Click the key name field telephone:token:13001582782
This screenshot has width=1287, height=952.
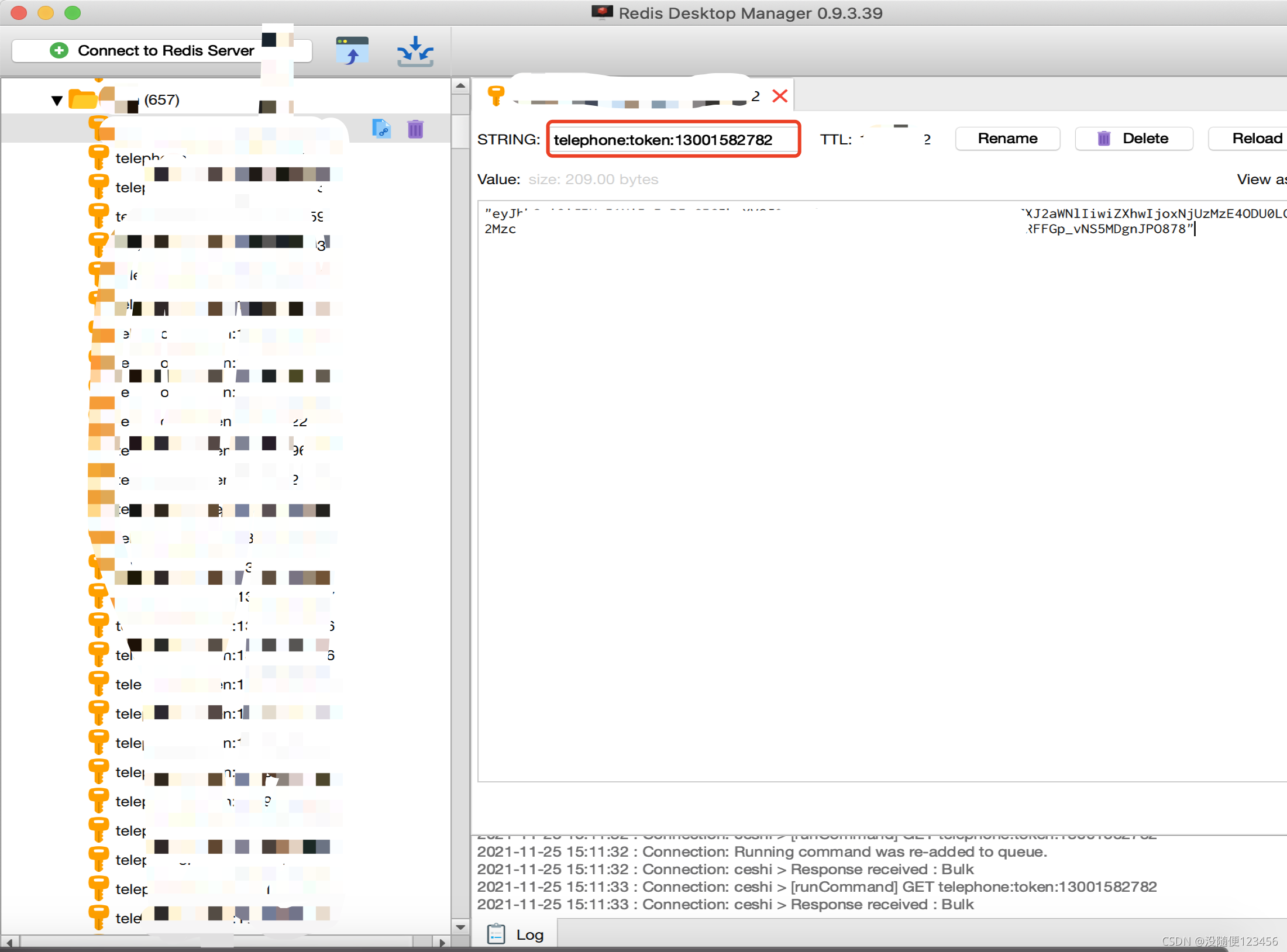tap(673, 140)
